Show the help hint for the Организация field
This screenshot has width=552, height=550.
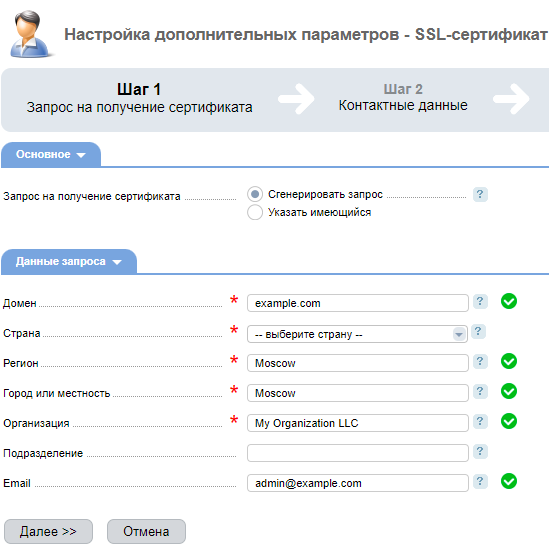pyautogui.click(x=480, y=421)
